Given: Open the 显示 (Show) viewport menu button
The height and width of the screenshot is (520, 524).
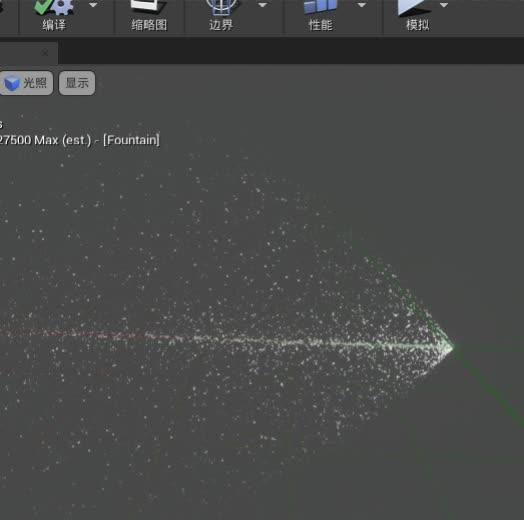Looking at the screenshot, I should [x=77, y=83].
